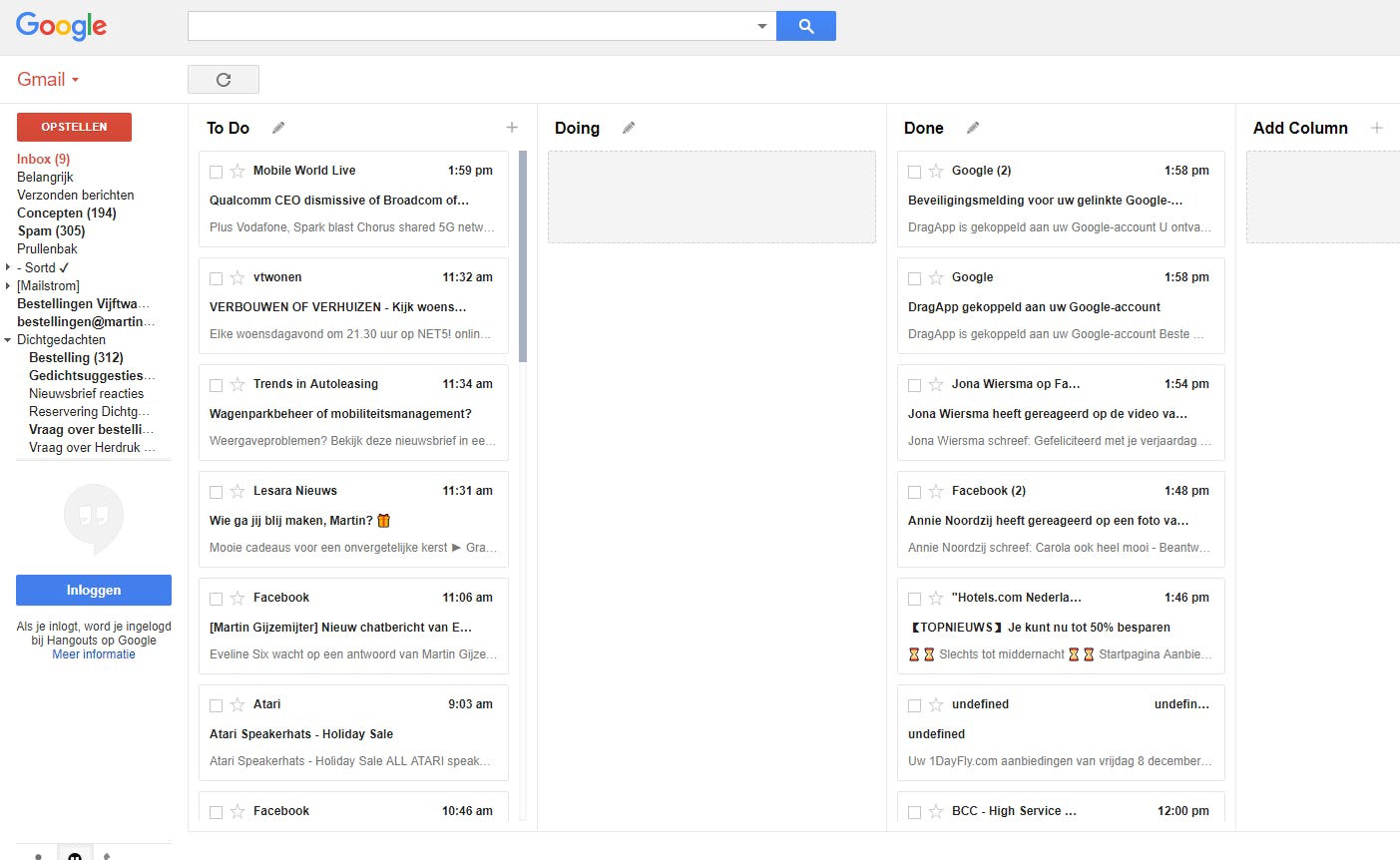This screenshot has width=1400, height=860.
Task: Click the pencil icon next to Doing
Action: point(629,128)
